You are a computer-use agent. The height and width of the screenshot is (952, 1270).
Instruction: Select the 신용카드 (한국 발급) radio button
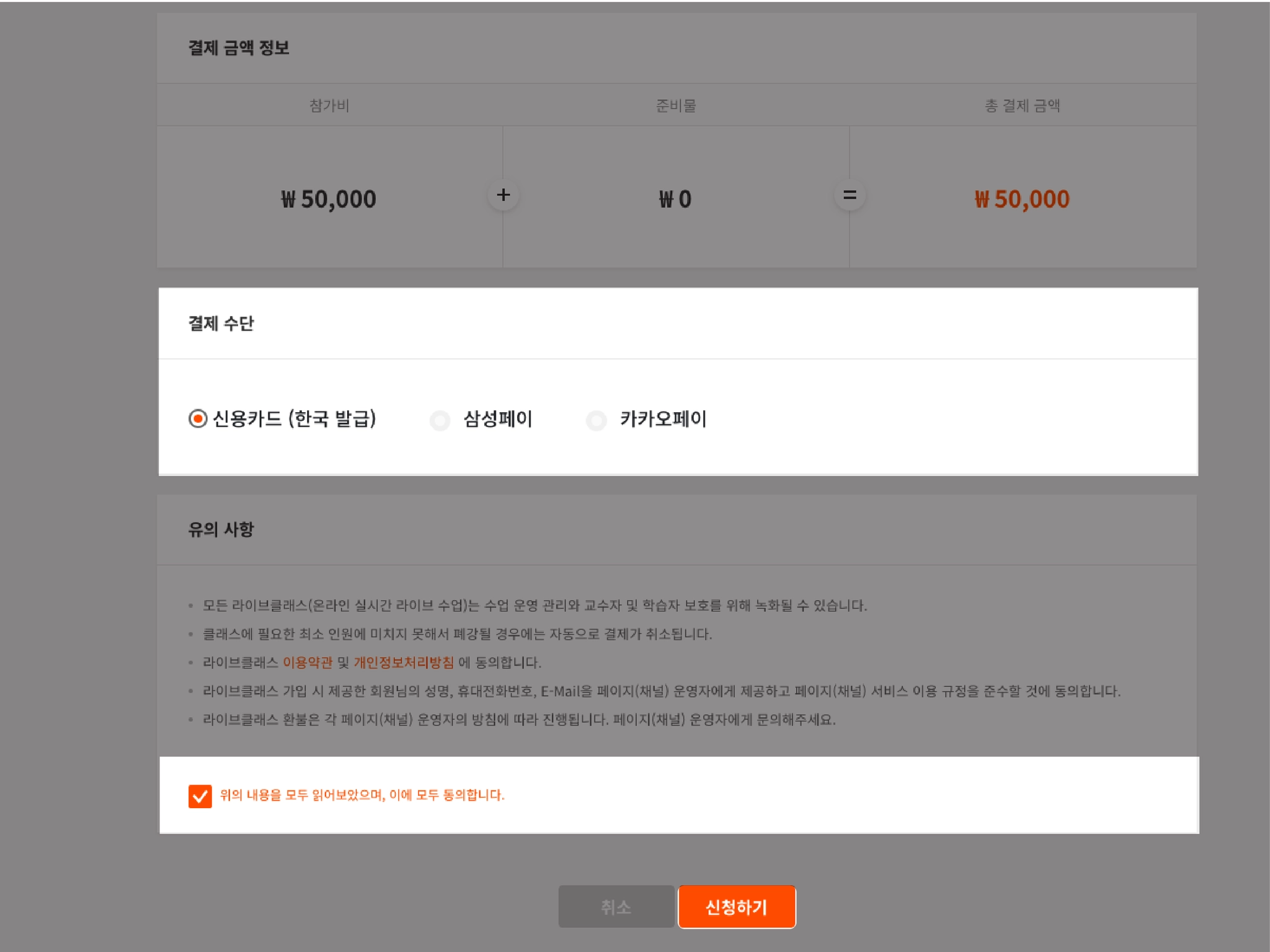(198, 419)
